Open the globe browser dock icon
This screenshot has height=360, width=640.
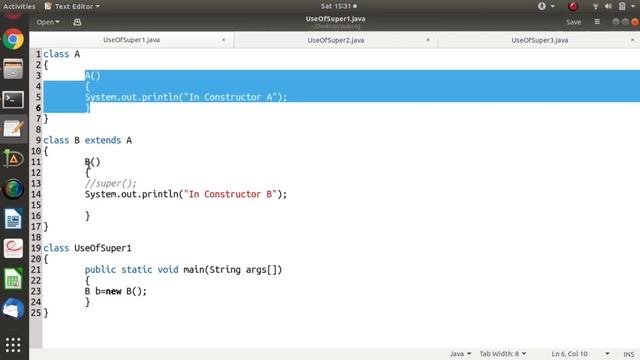click(13, 189)
